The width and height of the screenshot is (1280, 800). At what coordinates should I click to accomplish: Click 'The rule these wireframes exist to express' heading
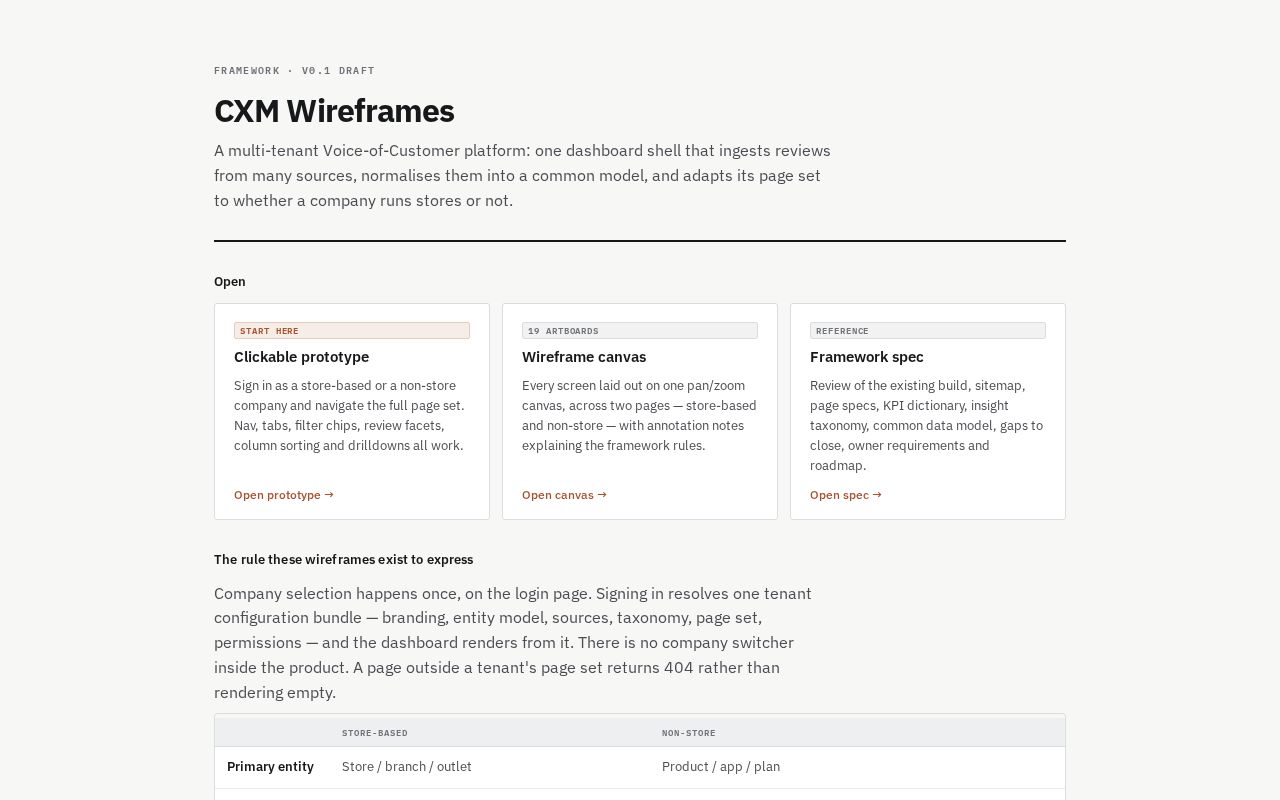point(343,560)
